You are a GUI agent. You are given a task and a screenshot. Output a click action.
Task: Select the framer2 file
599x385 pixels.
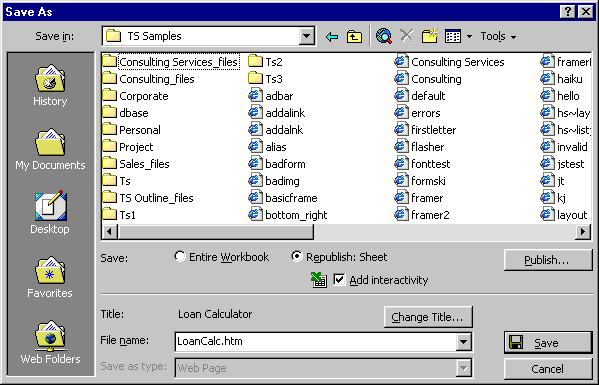(x=422, y=215)
